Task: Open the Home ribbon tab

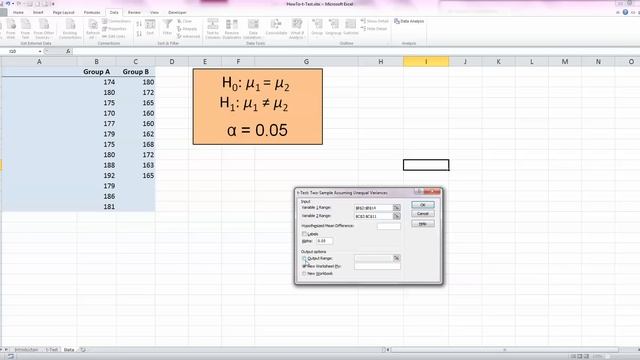Action: click(x=18, y=13)
